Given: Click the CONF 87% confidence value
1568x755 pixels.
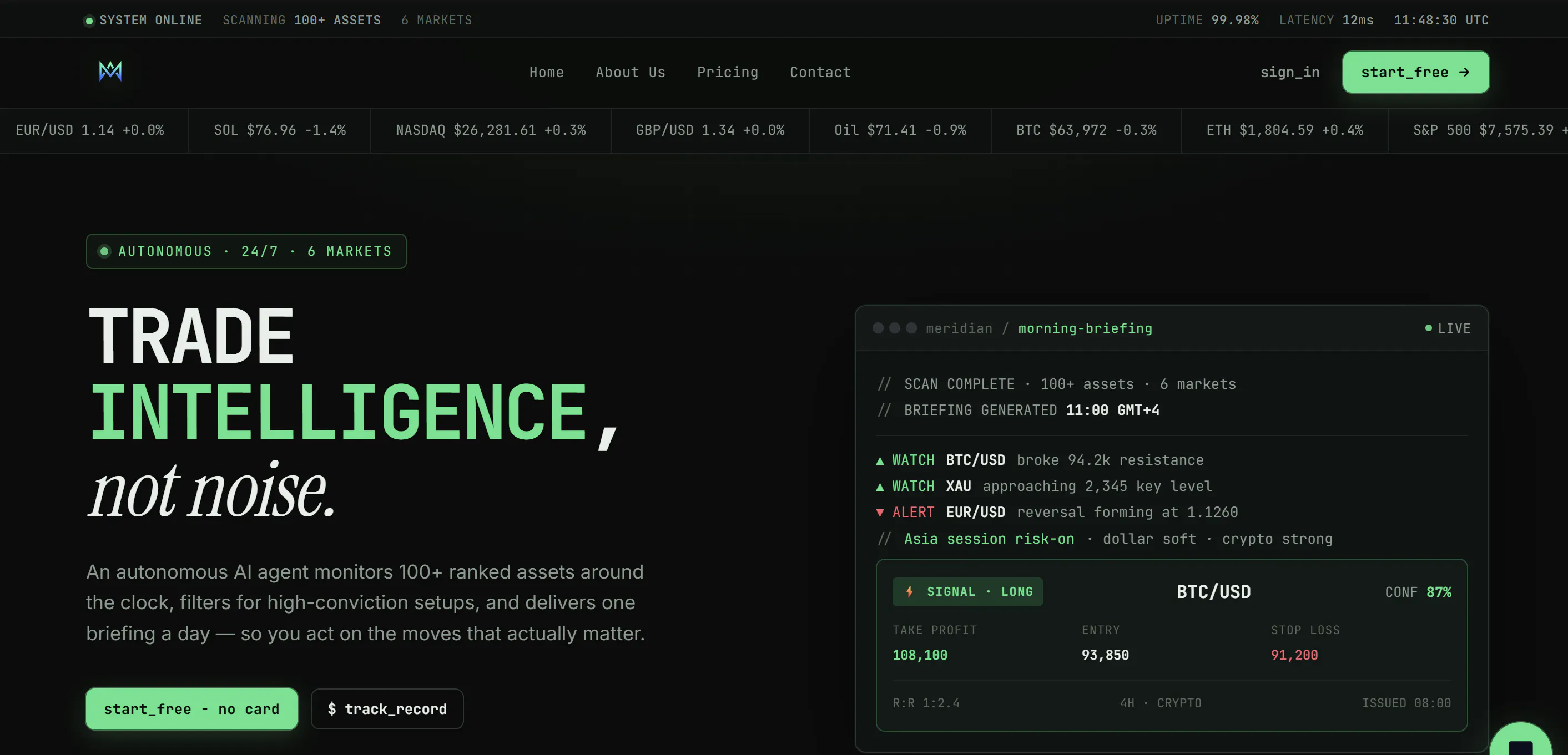Looking at the screenshot, I should [1418, 592].
